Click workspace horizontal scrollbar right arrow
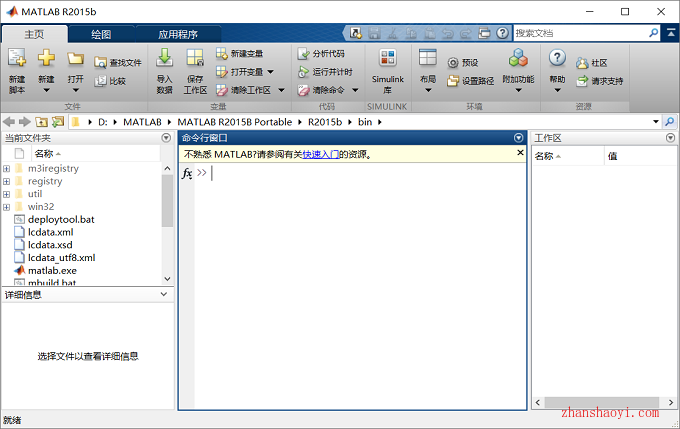The width and height of the screenshot is (680, 429). [x=670, y=403]
